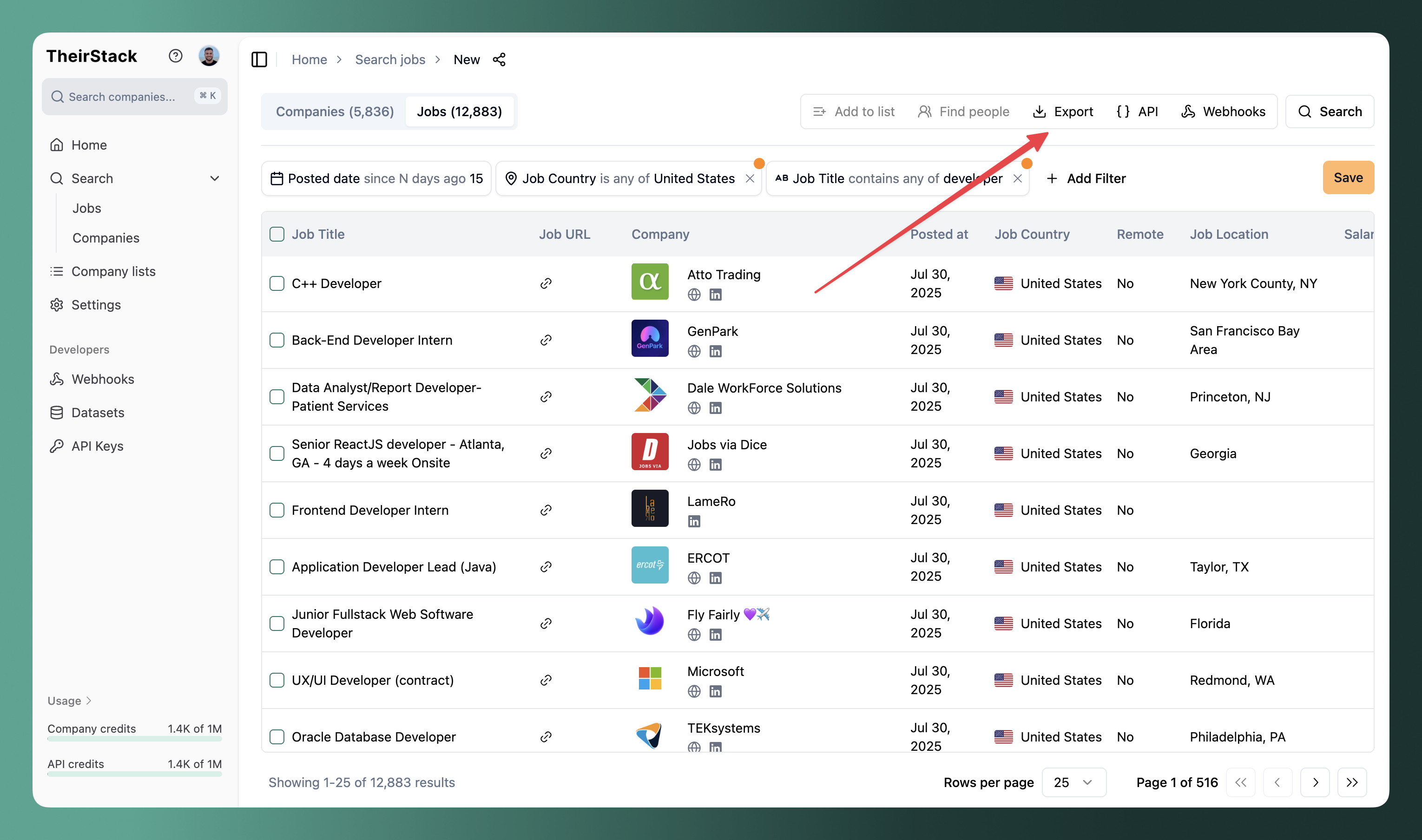Open the C++ Developer job URL link icon
The height and width of the screenshot is (840, 1422).
click(546, 283)
